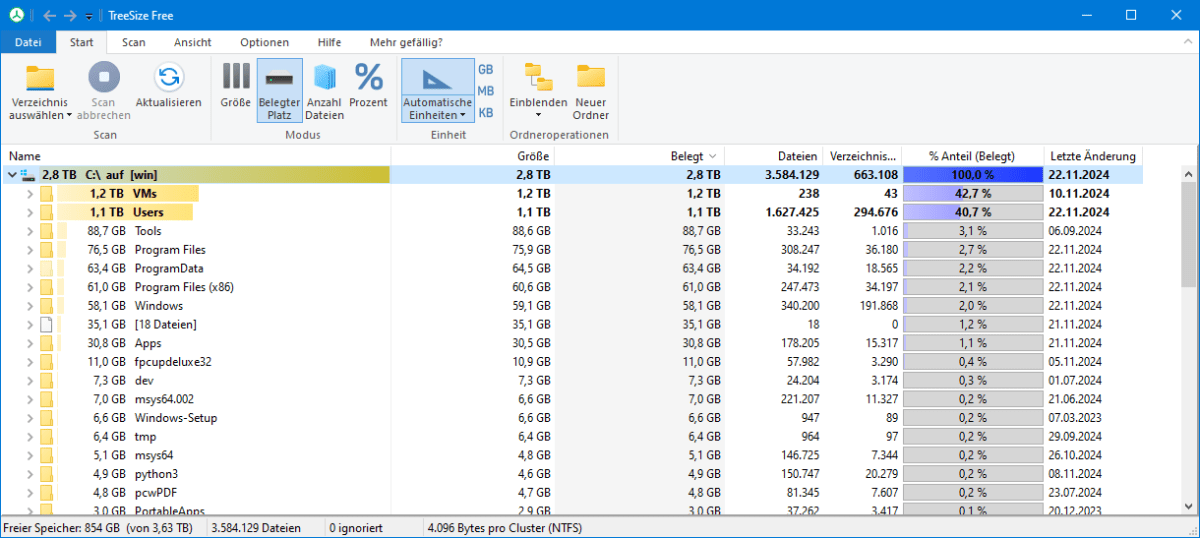The image size is (1200, 538).
Task: Go back with the left arrow
Action: tap(49, 15)
